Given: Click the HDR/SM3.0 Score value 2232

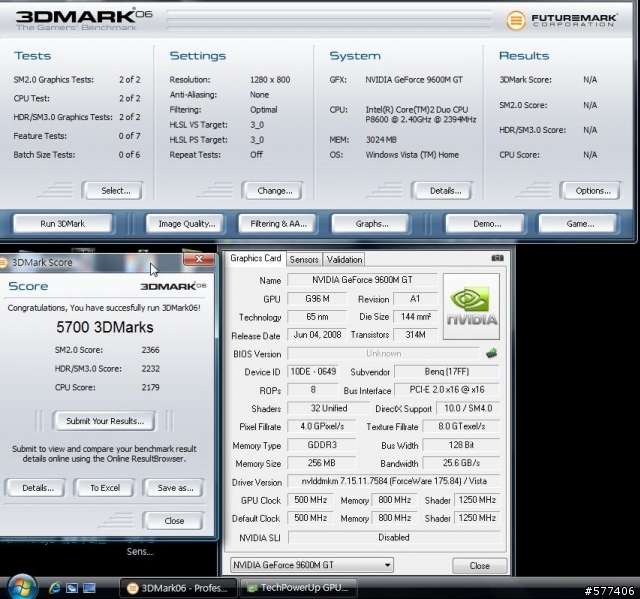Looking at the screenshot, I should coord(150,368).
